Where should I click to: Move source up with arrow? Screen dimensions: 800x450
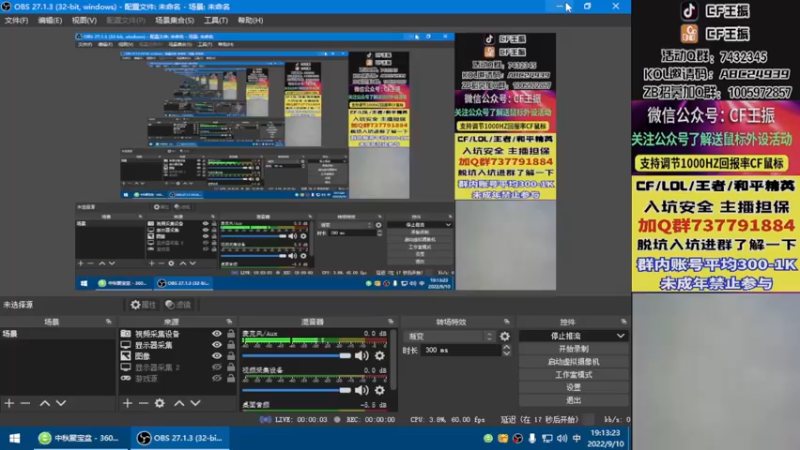click(x=179, y=403)
